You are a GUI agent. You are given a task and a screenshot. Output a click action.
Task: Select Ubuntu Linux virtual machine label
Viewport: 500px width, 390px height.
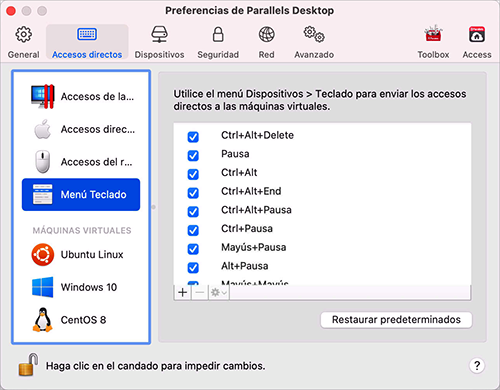[x=92, y=255]
